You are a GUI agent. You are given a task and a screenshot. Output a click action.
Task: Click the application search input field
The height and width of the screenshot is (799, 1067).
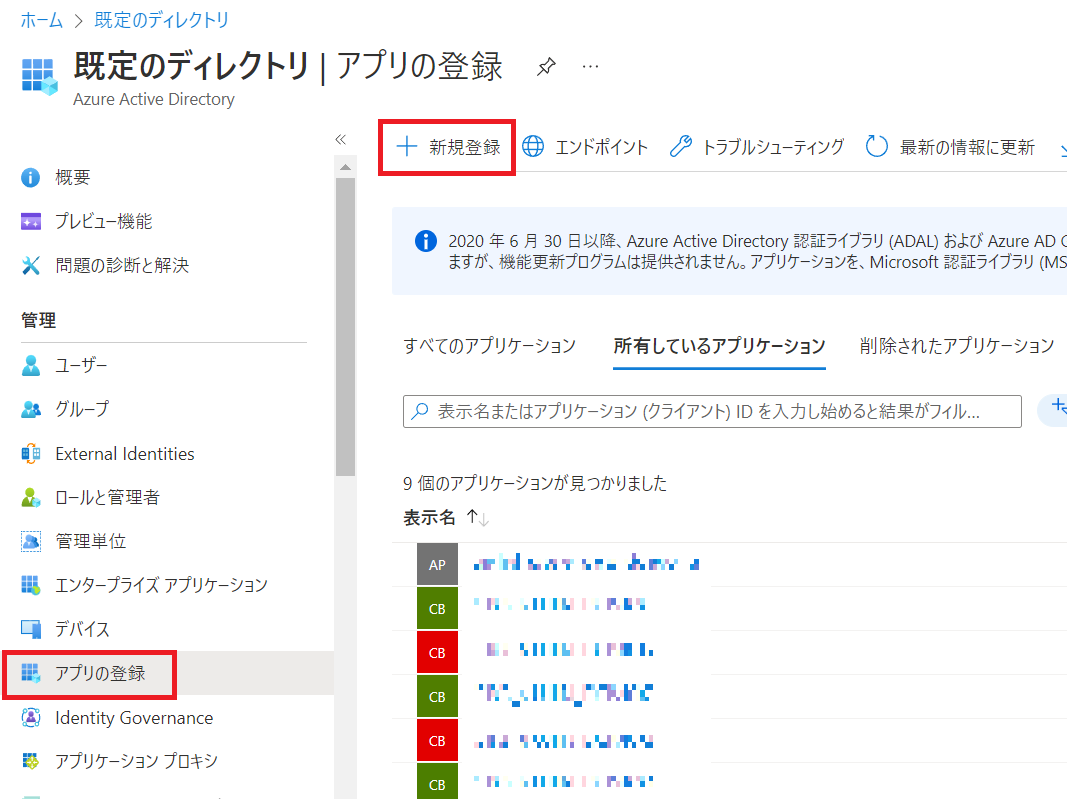pos(712,411)
